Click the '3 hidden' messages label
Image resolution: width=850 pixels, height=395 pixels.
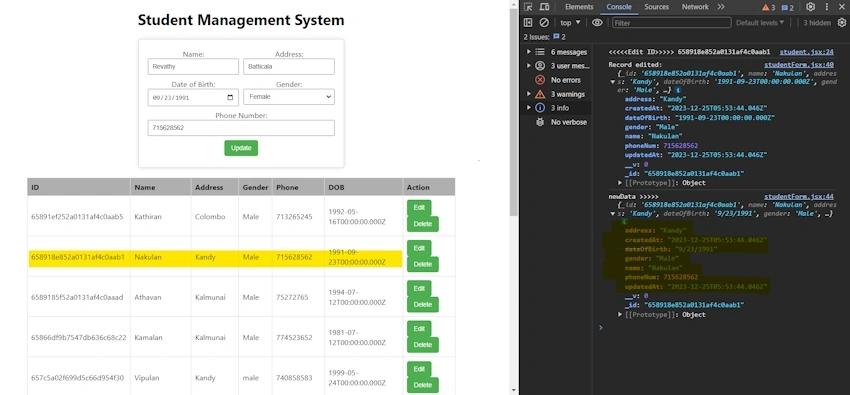click(817, 23)
